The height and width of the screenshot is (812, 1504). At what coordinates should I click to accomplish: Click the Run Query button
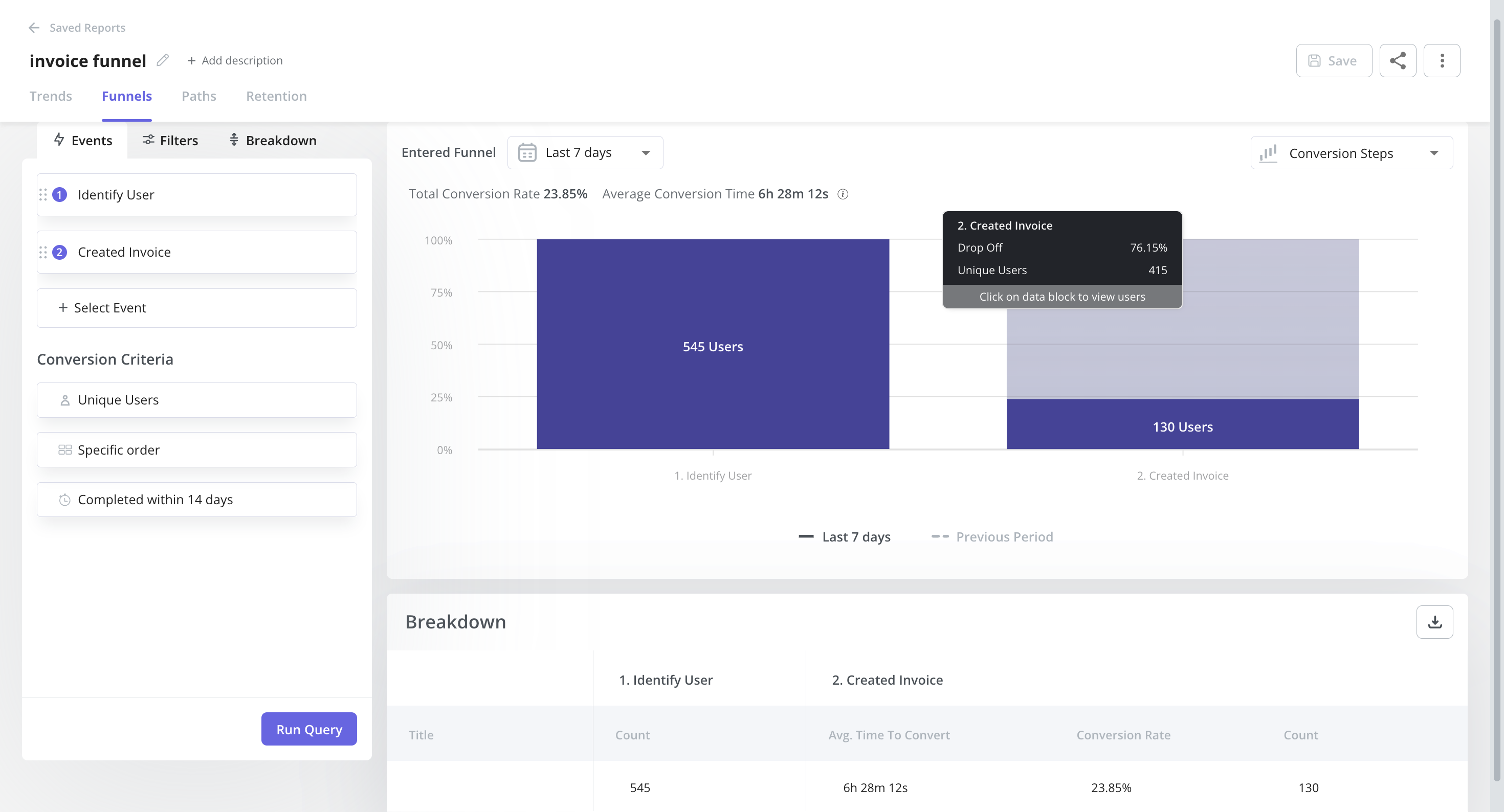(x=309, y=729)
